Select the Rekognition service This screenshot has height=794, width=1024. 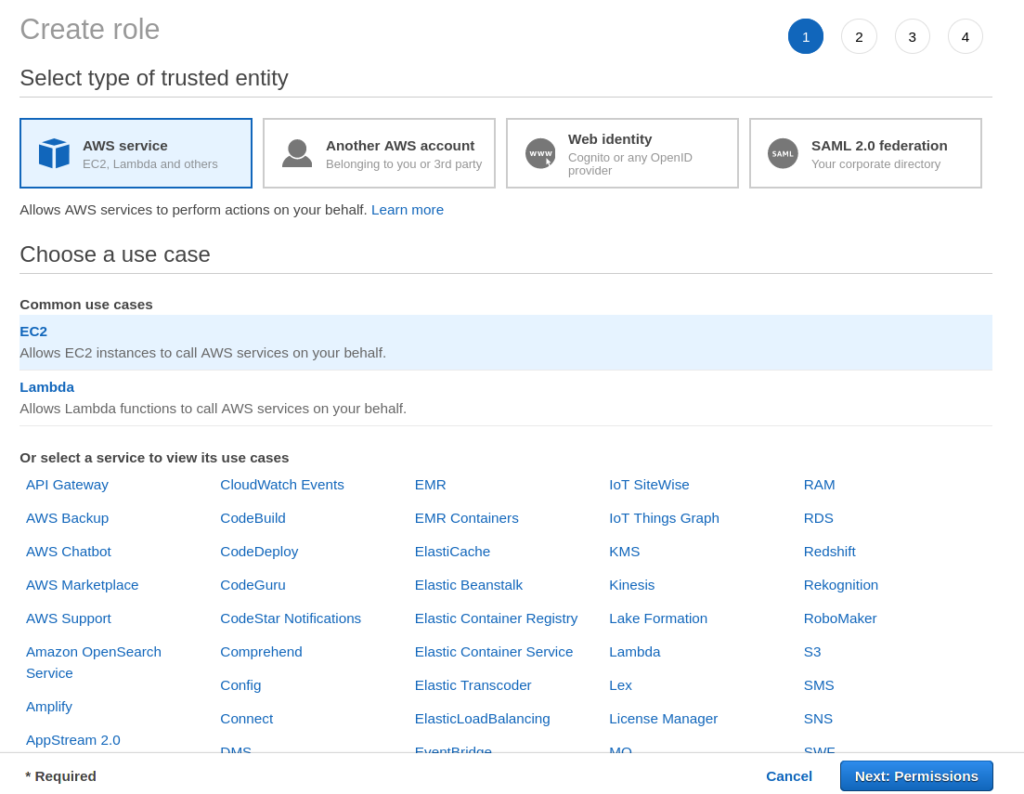tap(840, 585)
